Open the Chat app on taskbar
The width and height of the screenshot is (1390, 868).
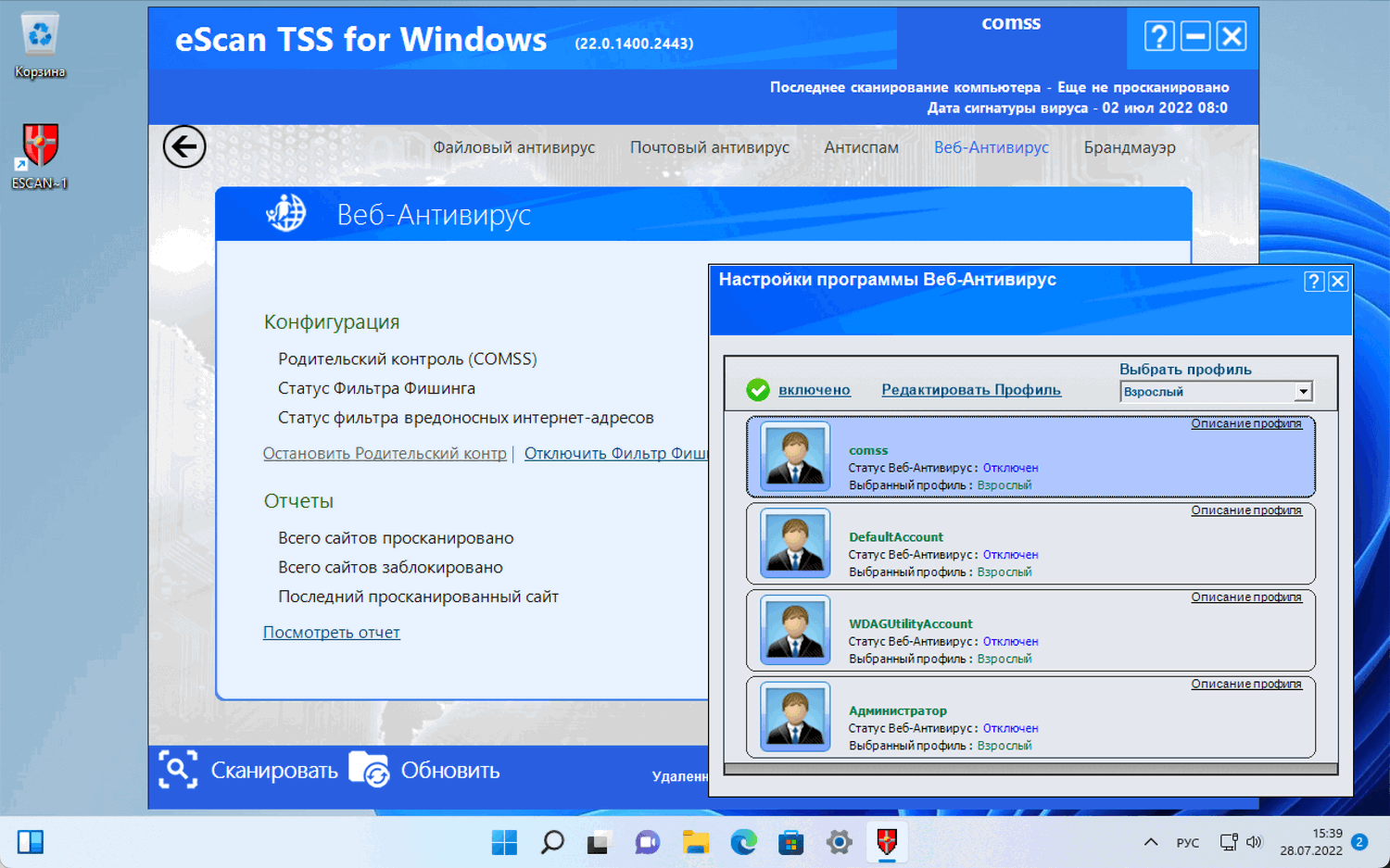click(647, 842)
